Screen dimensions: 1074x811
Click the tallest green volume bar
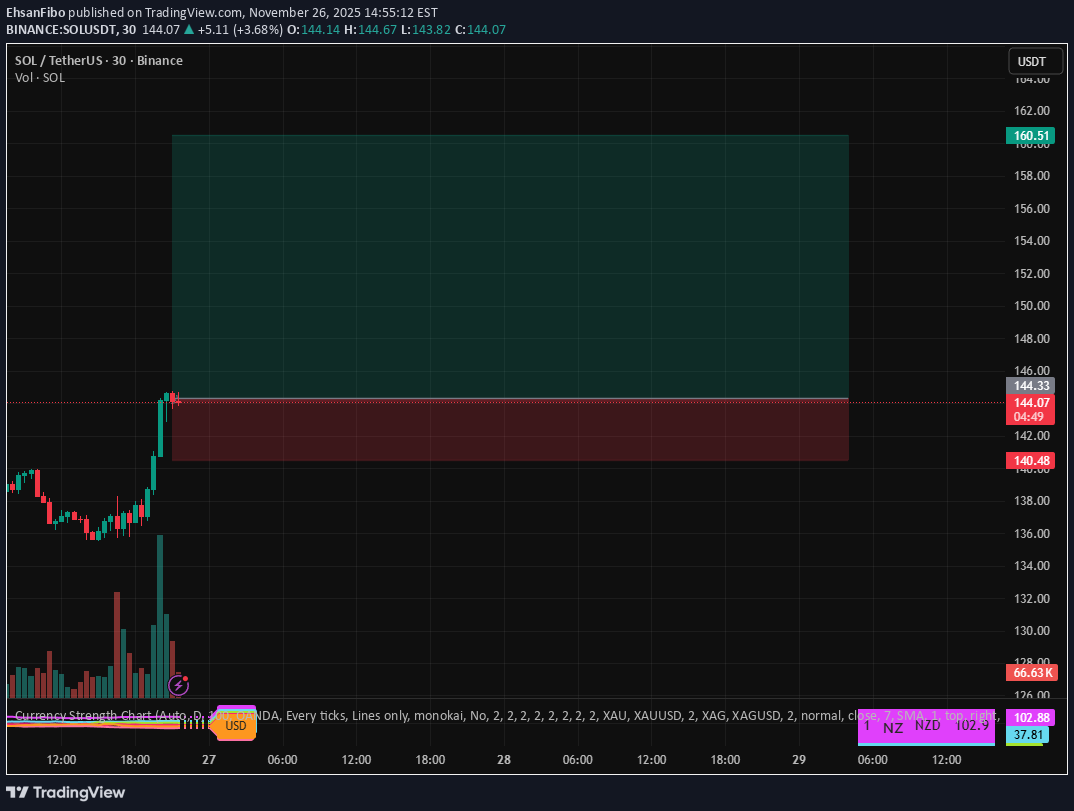point(159,615)
